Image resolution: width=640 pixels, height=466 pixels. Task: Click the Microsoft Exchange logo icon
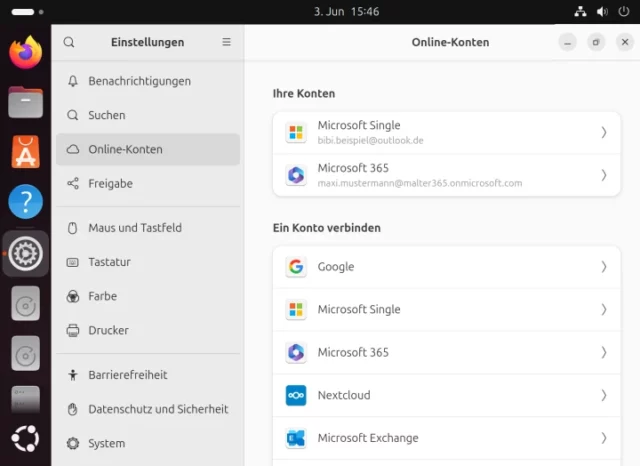coord(296,438)
